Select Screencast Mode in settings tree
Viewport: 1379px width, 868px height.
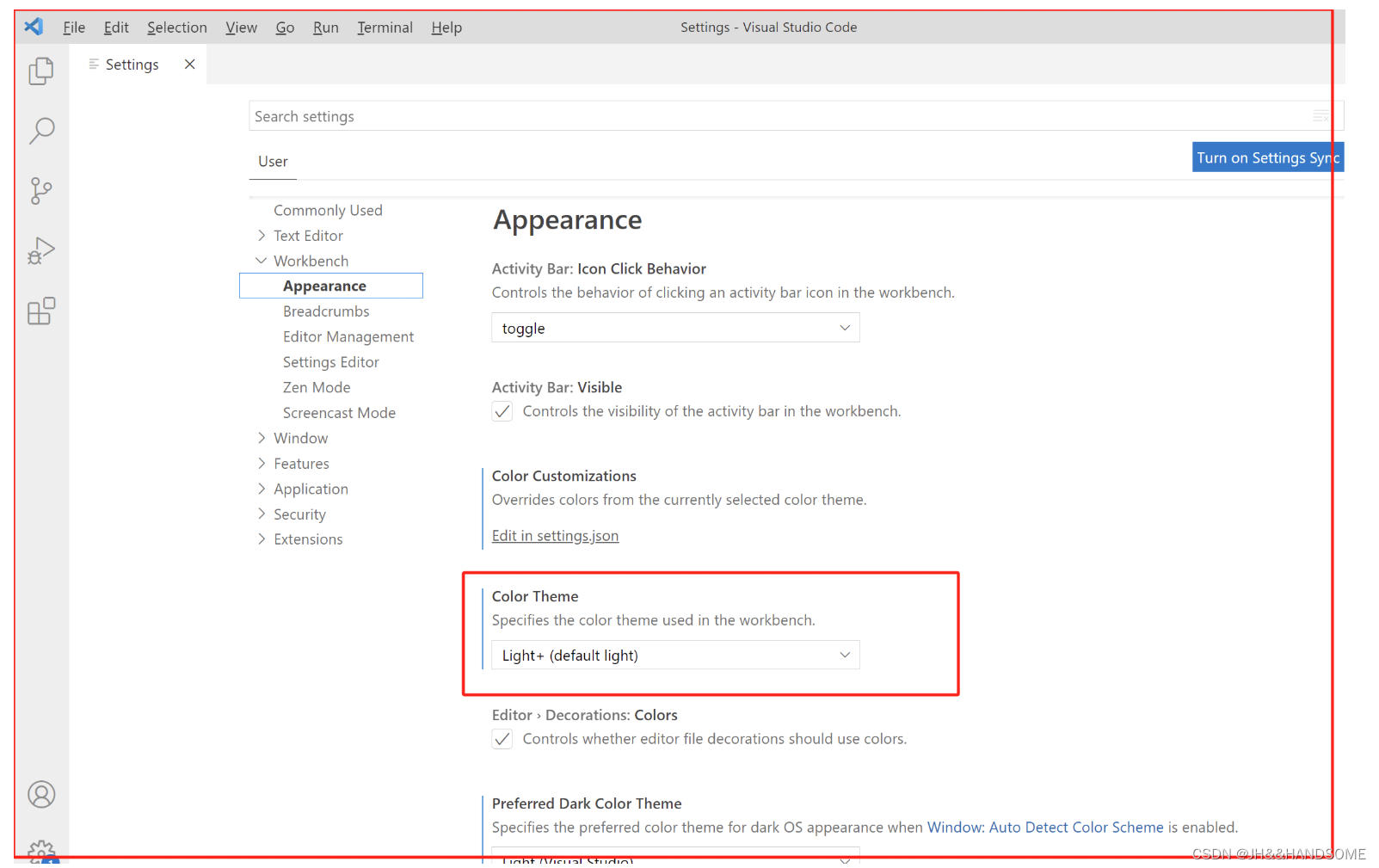pos(339,413)
